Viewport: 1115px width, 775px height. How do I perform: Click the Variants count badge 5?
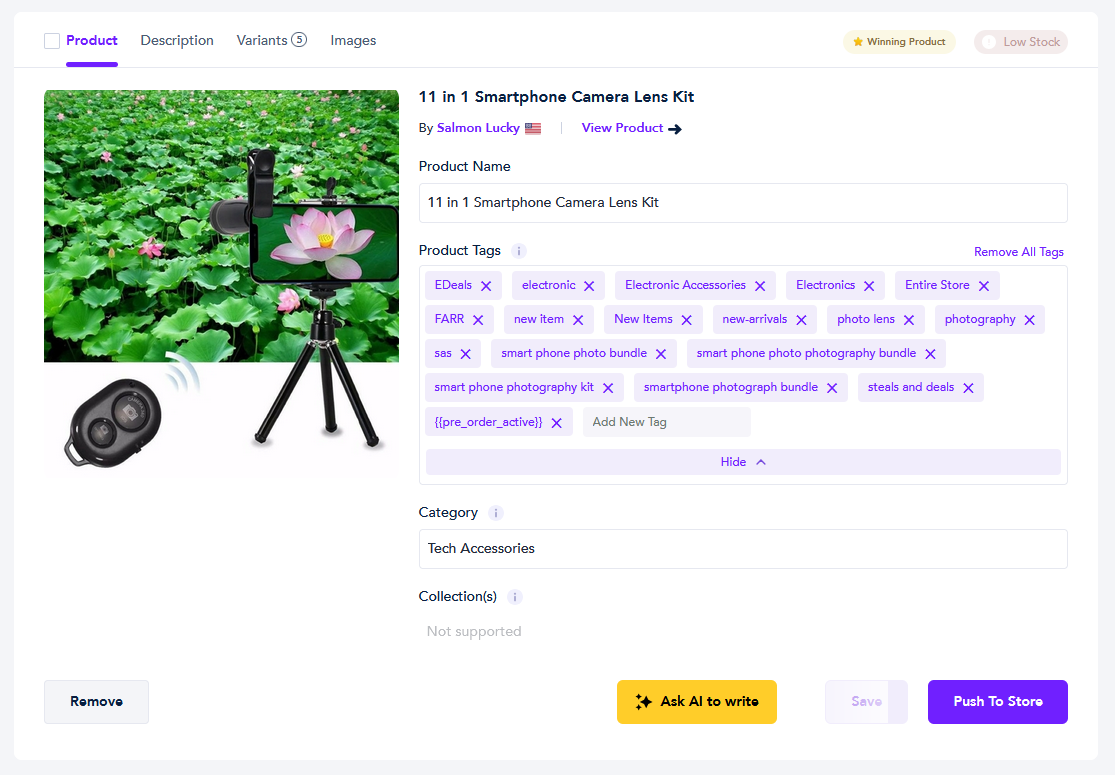299,40
